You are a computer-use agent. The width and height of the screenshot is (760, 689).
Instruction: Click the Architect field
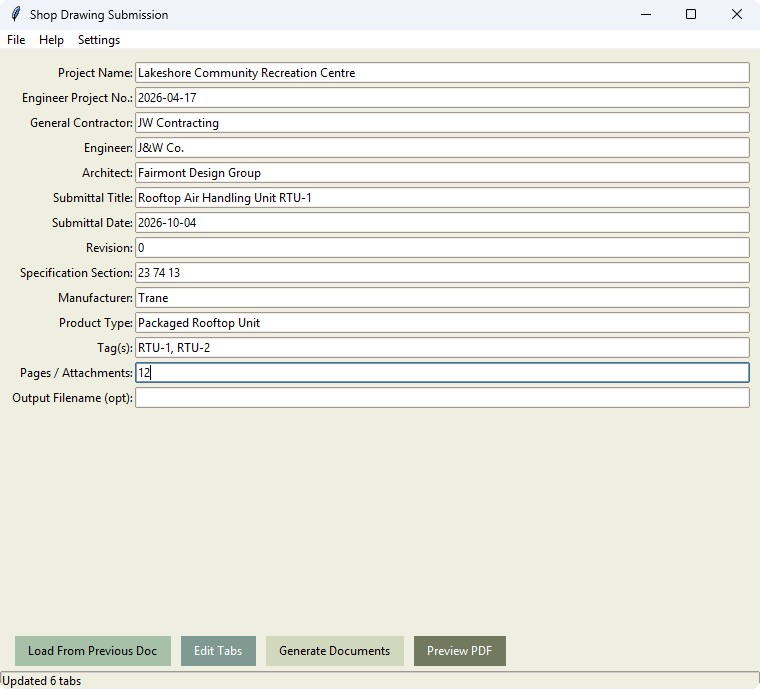[442, 173]
